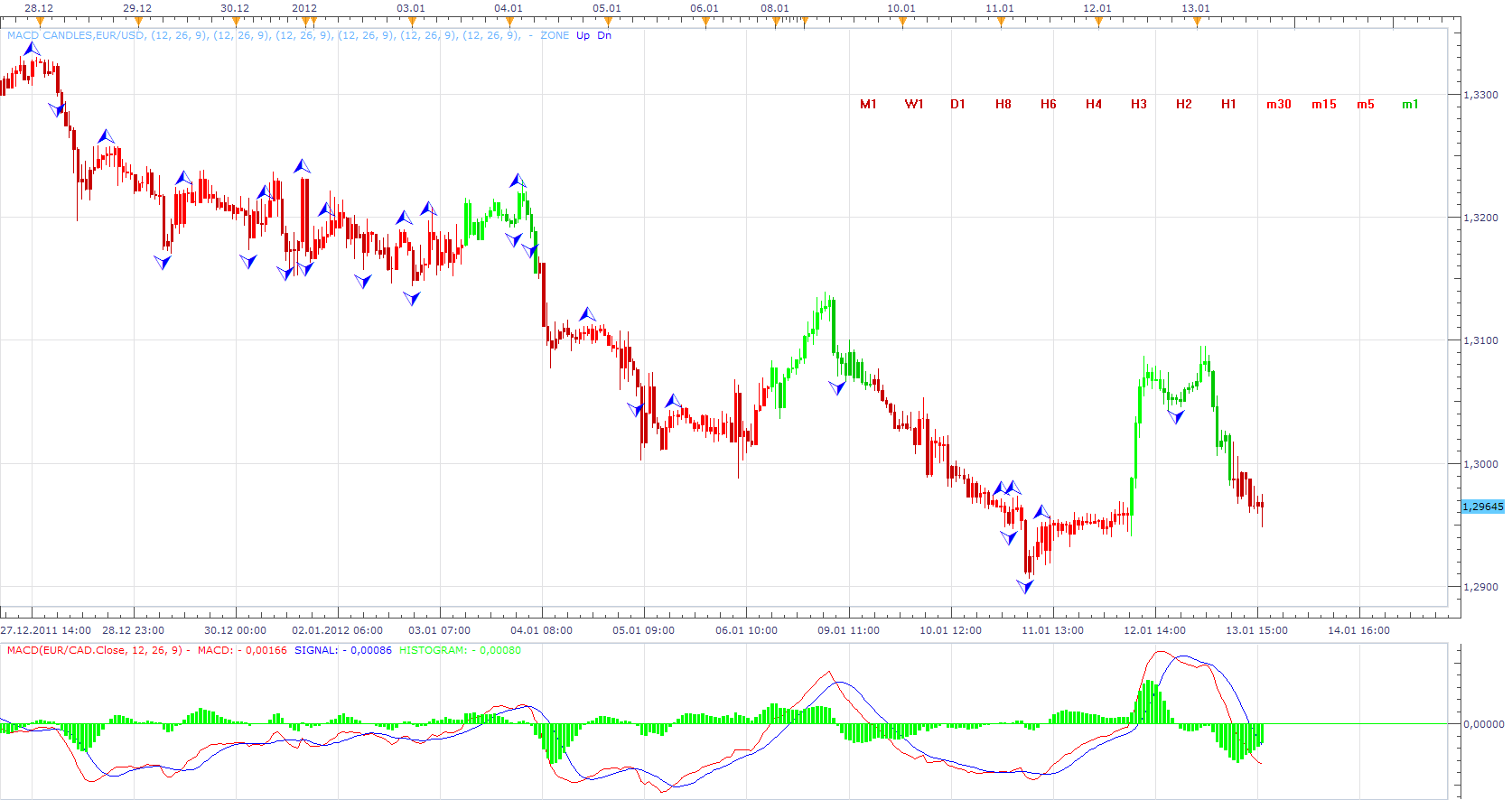The image size is (1512, 800).
Task: Select the orange marker under 11.01
Action: click(x=1001, y=22)
